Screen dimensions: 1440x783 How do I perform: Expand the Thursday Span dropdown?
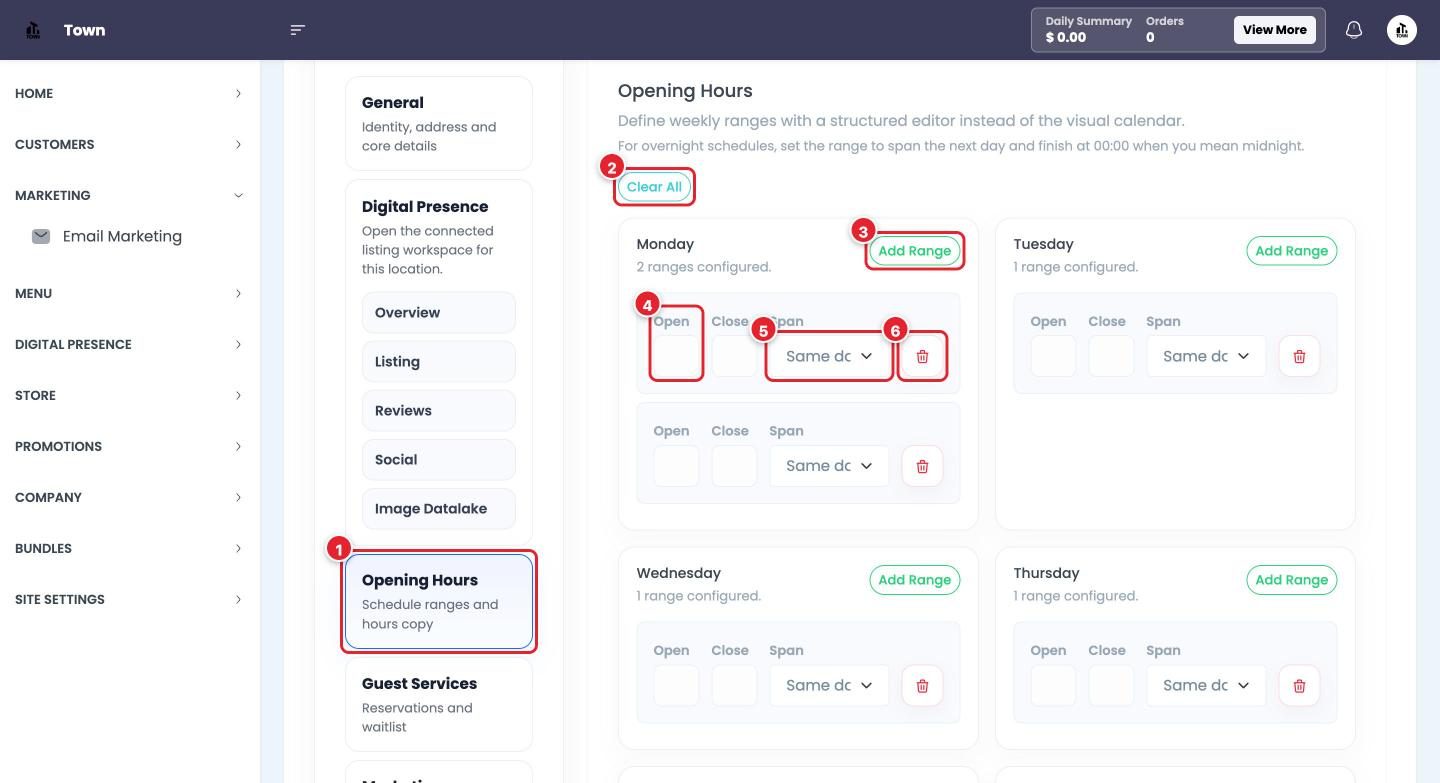pos(1206,685)
